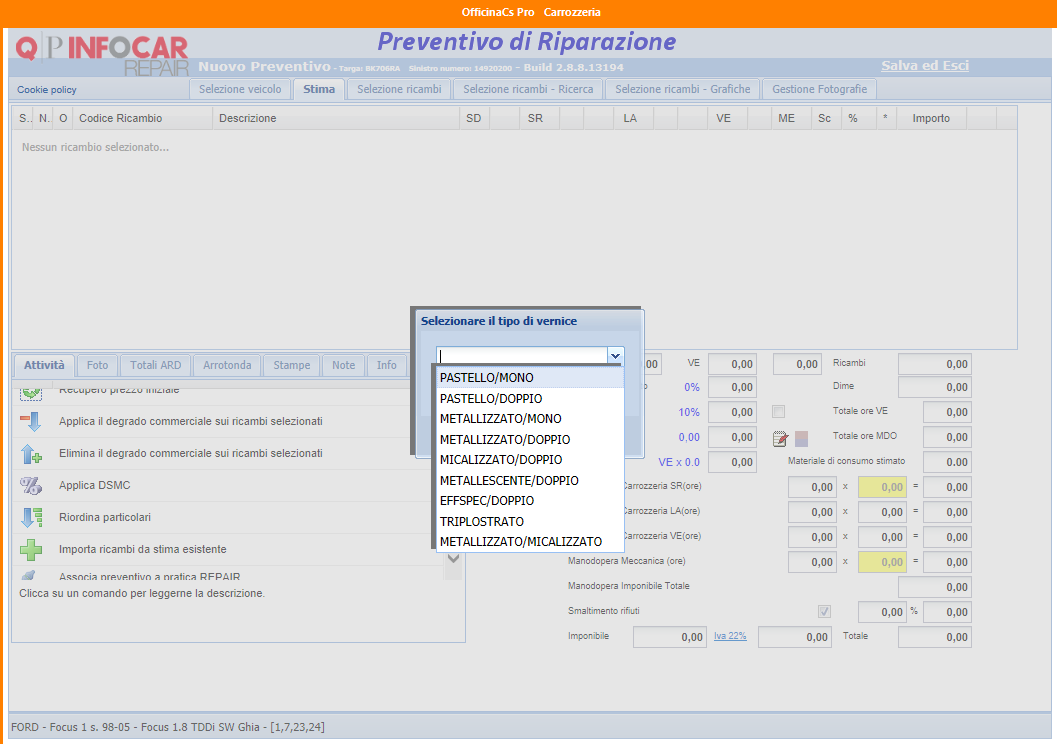Viewport: 1057px width, 744px height.
Task: Click Applica il degrado commerciale command
Action: pyautogui.click(x=191, y=421)
